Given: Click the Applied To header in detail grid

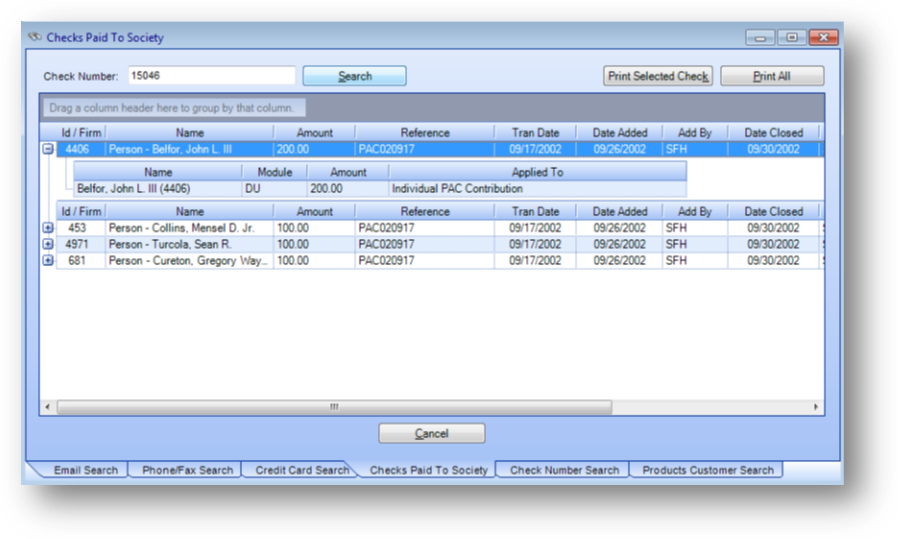Looking at the screenshot, I should click(x=538, y=172).
